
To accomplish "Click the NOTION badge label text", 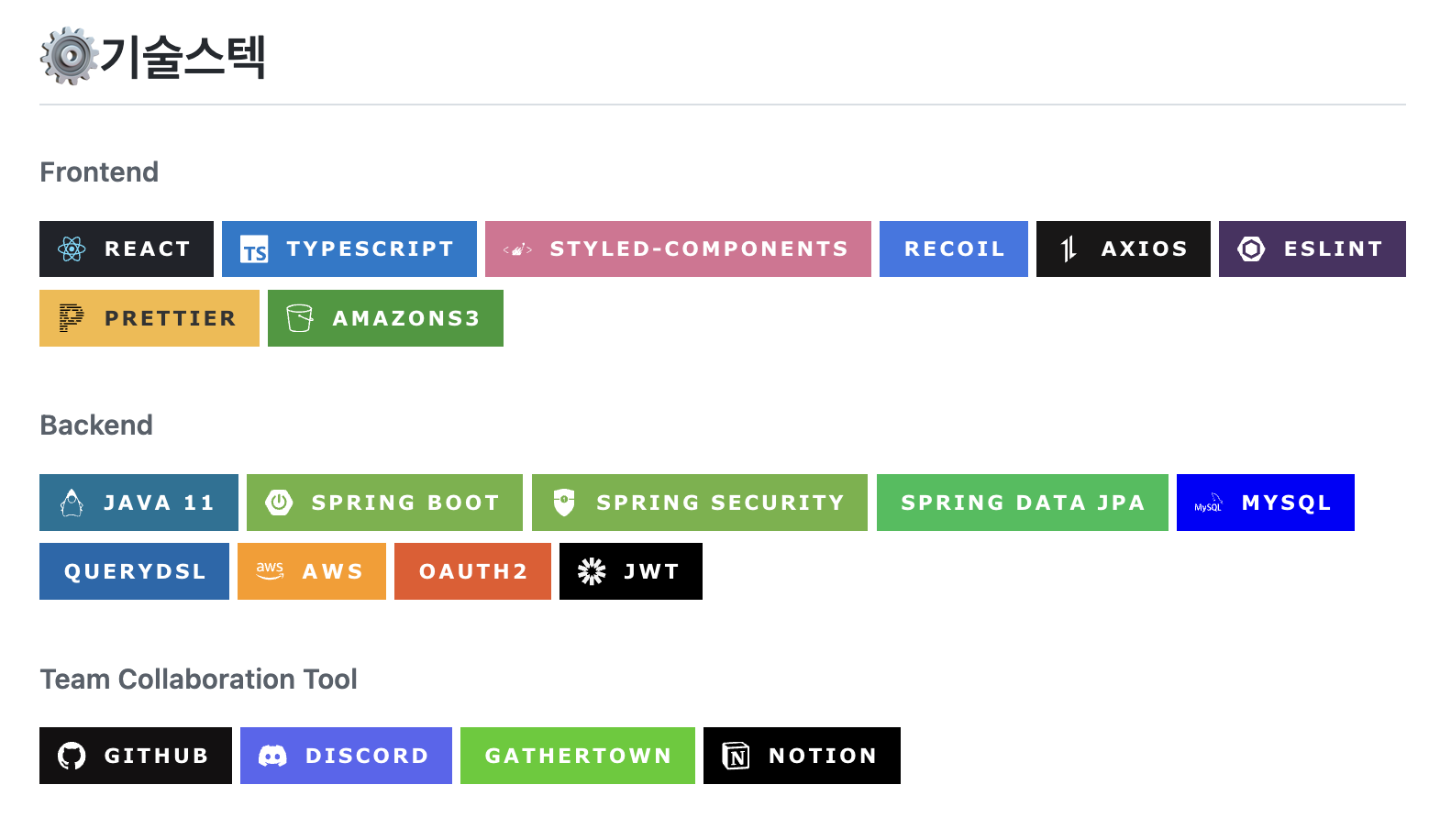I will click(x=823, y=756).
